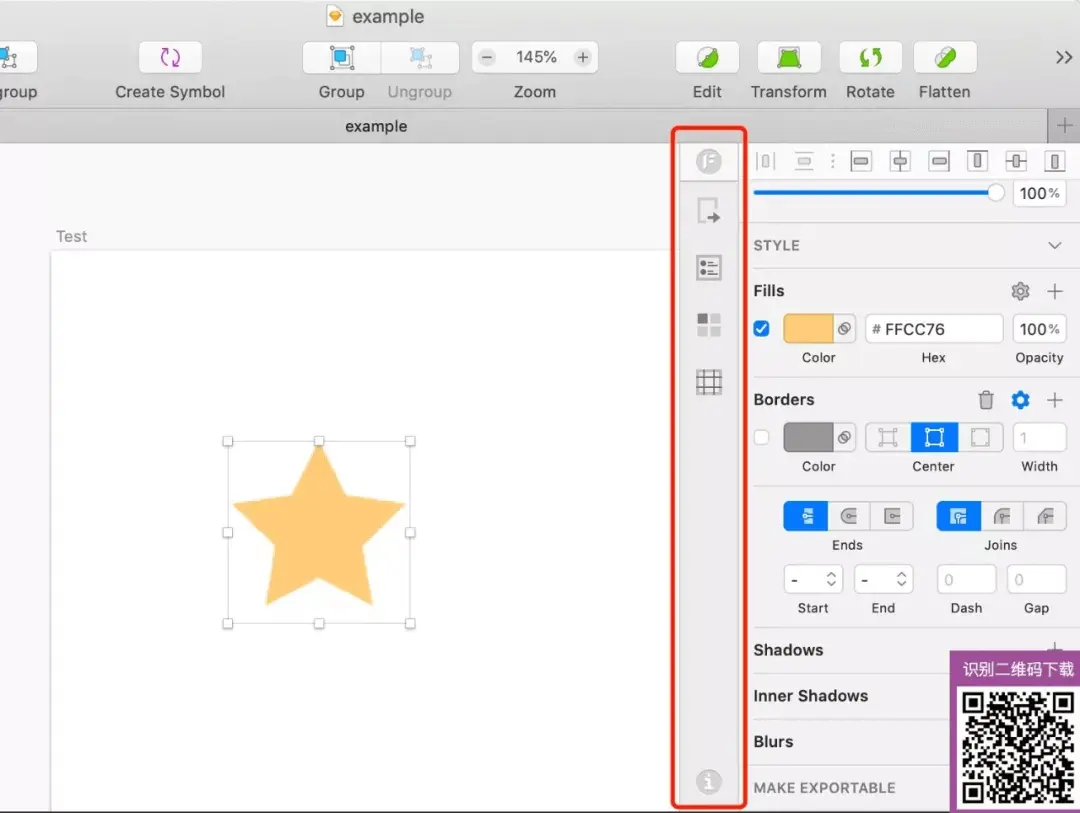Collapse the STYLE section chevron
This screenshot has height=813, width=1080.
point(1055,246)
